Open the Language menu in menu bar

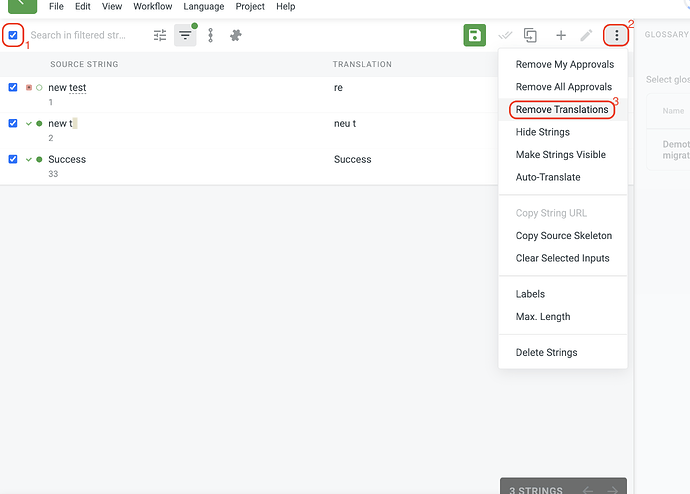click(204, 7)
